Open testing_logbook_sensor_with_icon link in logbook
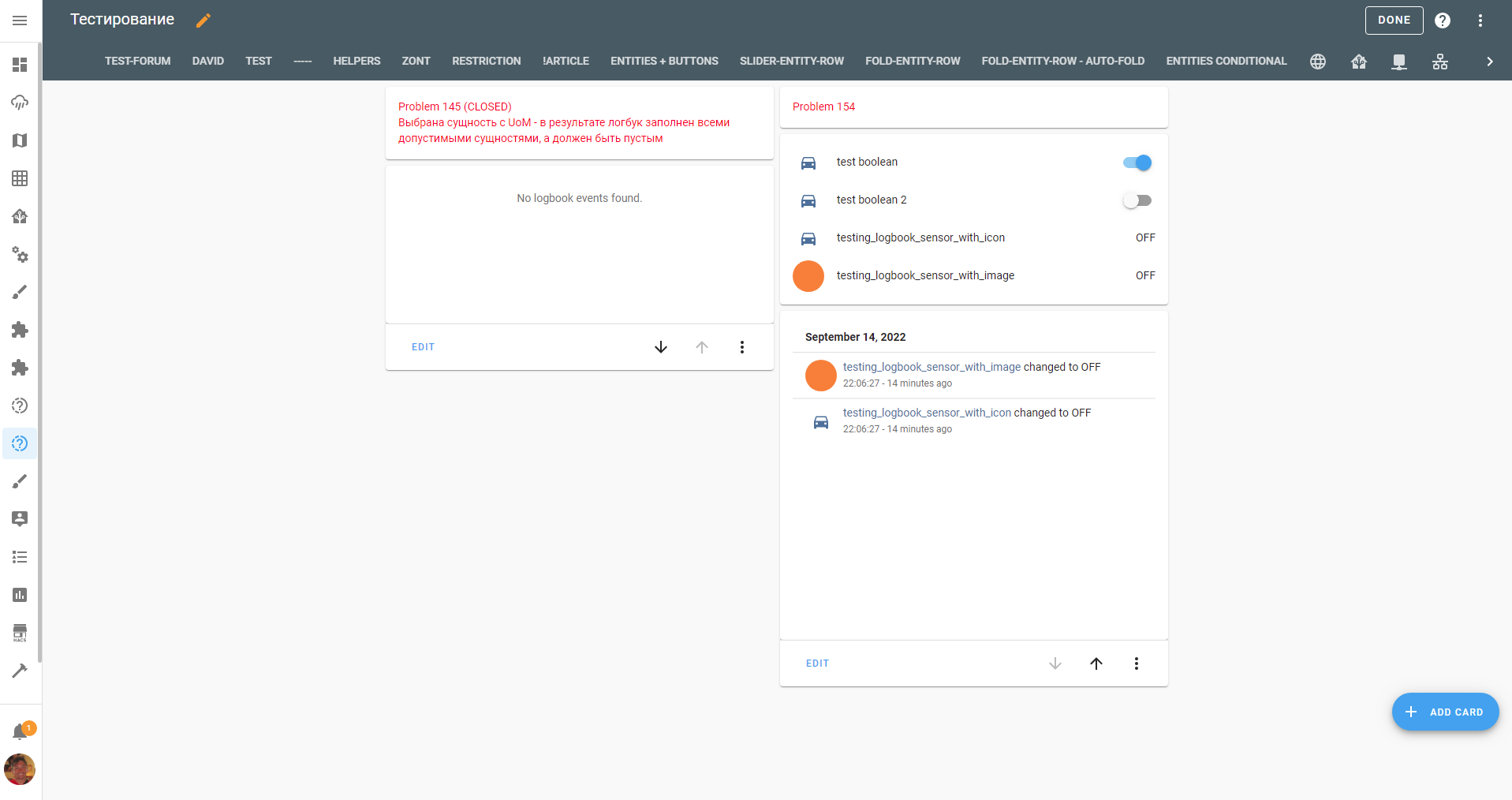The image size is (1512, 800). pos(927,413)
